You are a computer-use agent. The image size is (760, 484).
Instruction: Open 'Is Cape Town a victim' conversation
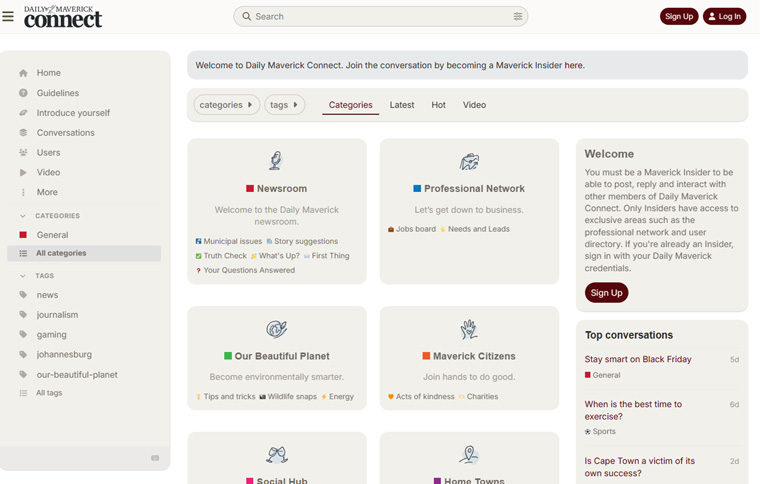coord(639,467)
